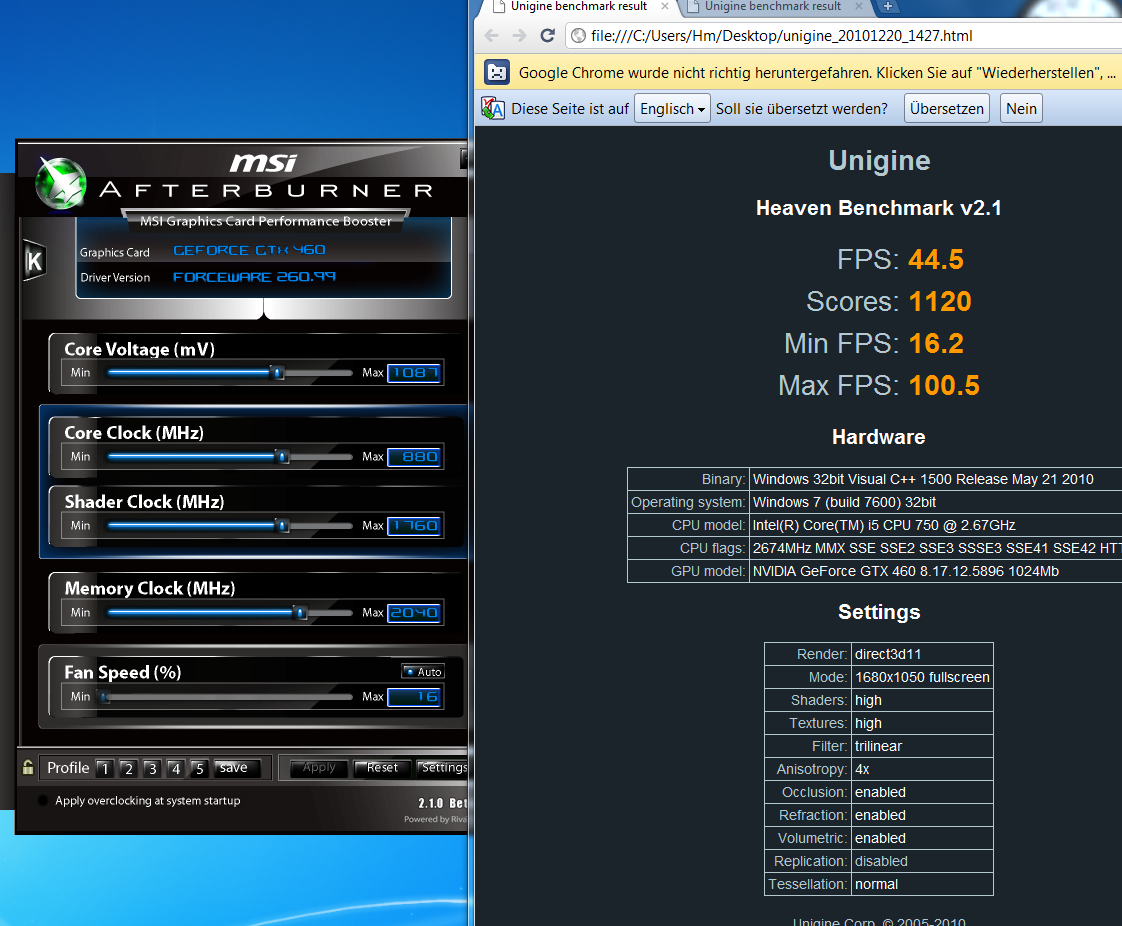Click Chrome's forward arrow
The image size is (1122, 926).
coord(519,36)
